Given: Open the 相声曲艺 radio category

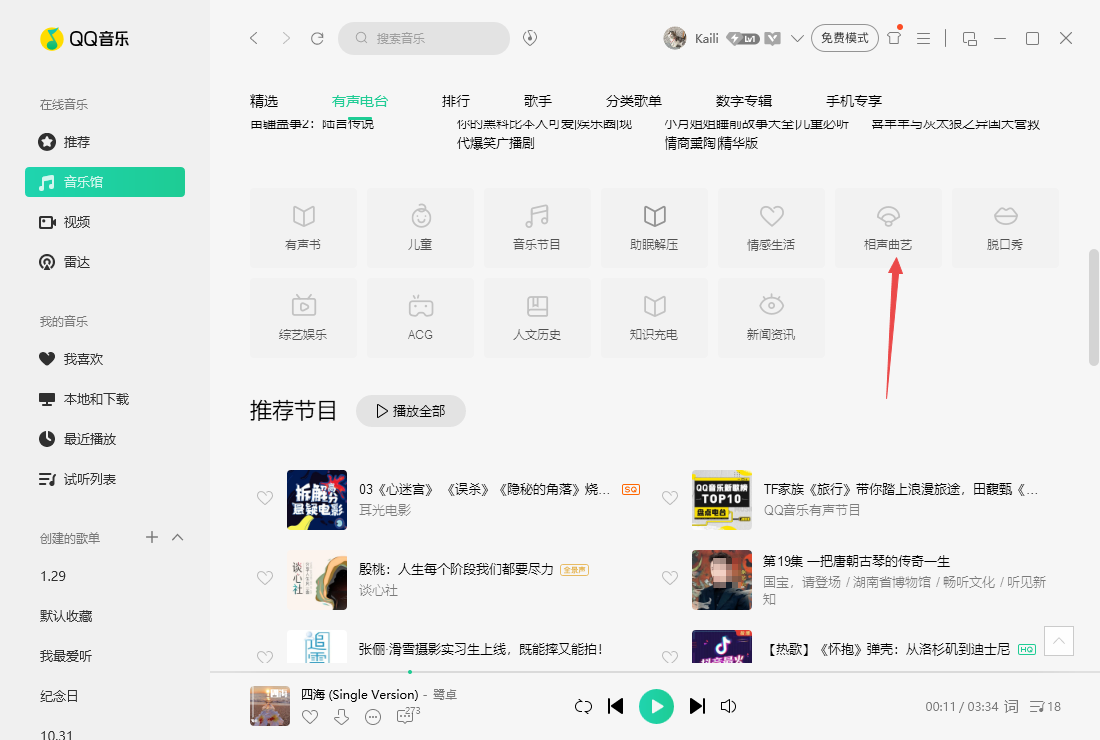Looking at the screenshot, I should tap(888, 227).
